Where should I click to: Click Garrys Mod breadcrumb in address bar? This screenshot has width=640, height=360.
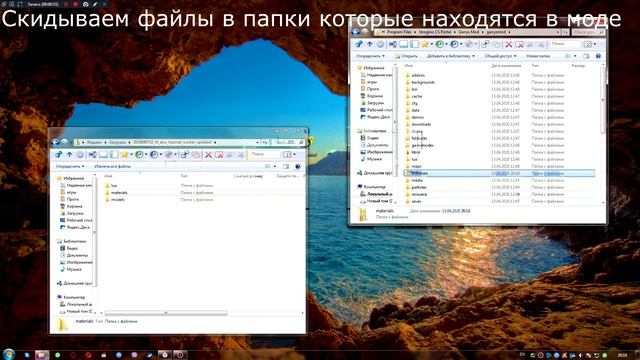pos(469,32)
